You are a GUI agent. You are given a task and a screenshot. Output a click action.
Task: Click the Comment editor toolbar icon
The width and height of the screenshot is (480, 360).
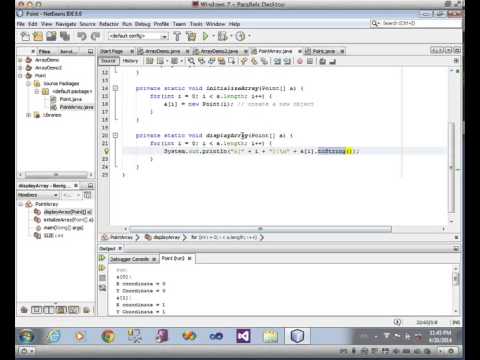point(322,61)
